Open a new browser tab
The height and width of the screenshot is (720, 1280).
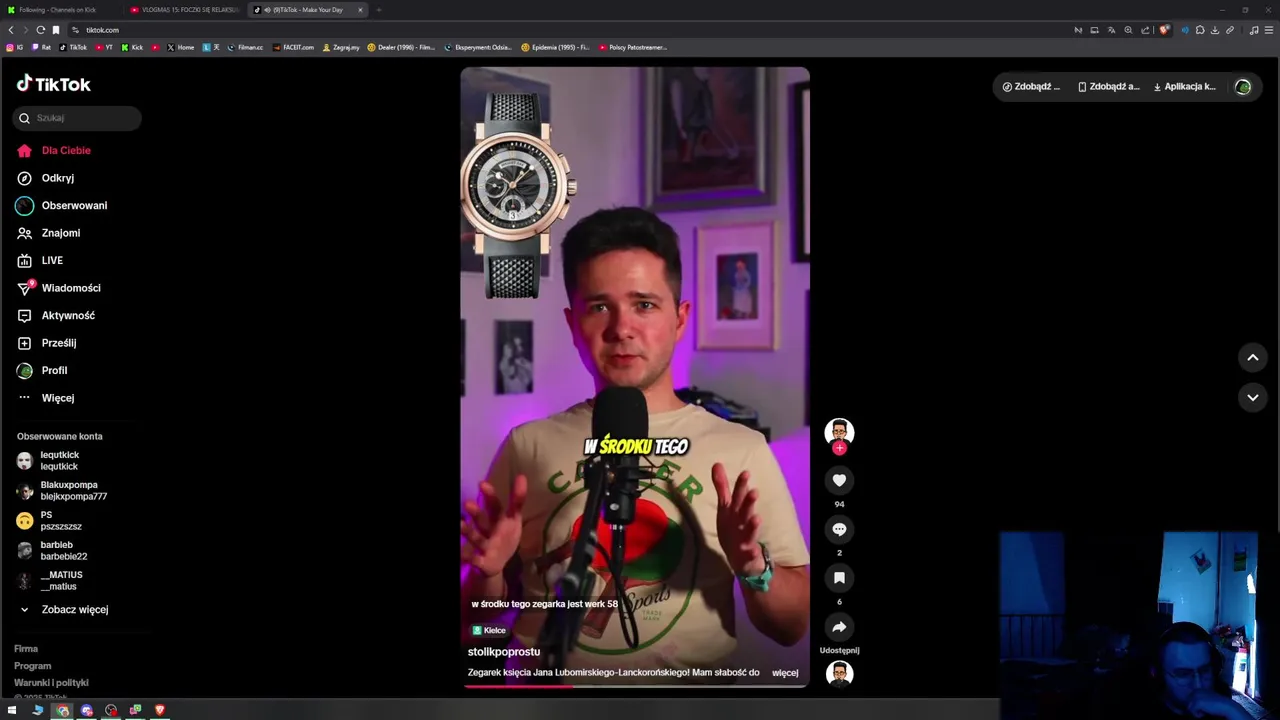point(379,10)
